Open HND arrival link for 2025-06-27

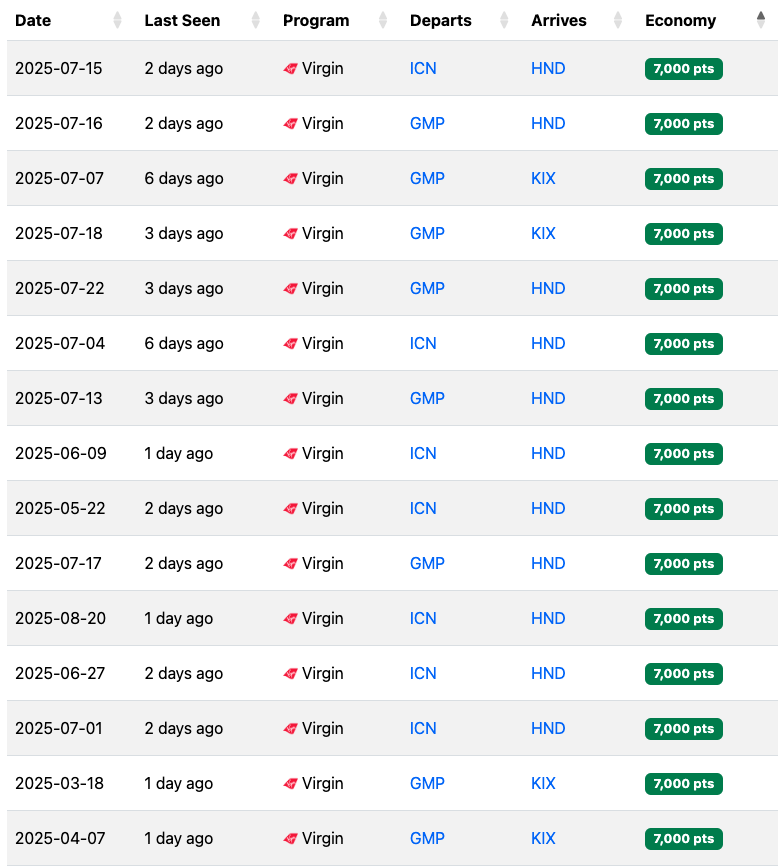(548, 673)
